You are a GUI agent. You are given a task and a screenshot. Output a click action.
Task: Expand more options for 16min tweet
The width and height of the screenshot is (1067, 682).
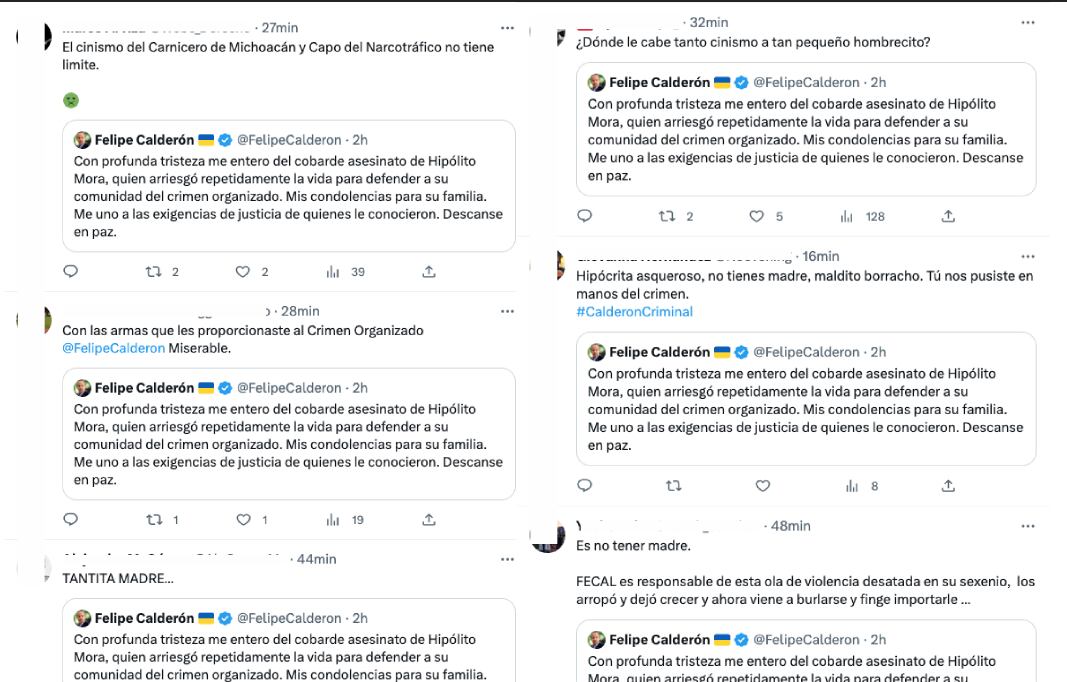(x=1028, y=256)
